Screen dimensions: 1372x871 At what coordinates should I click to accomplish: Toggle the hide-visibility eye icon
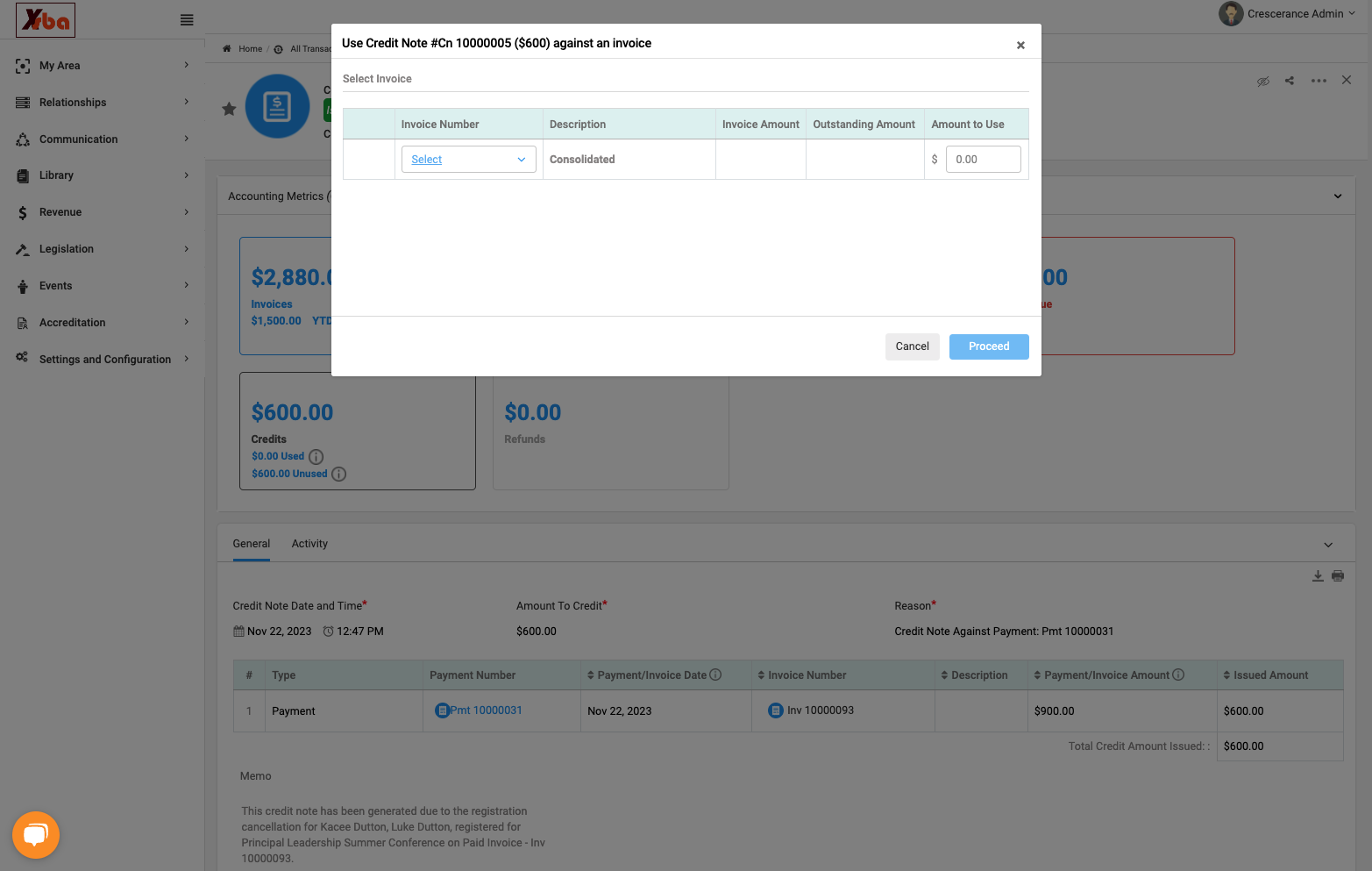coord(1263,81)
